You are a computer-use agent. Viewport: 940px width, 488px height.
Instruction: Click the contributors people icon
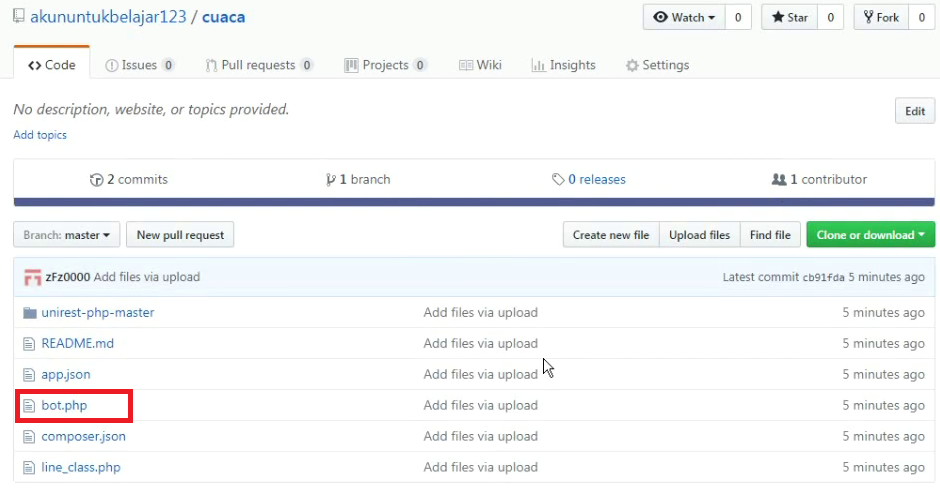(779, 180)
